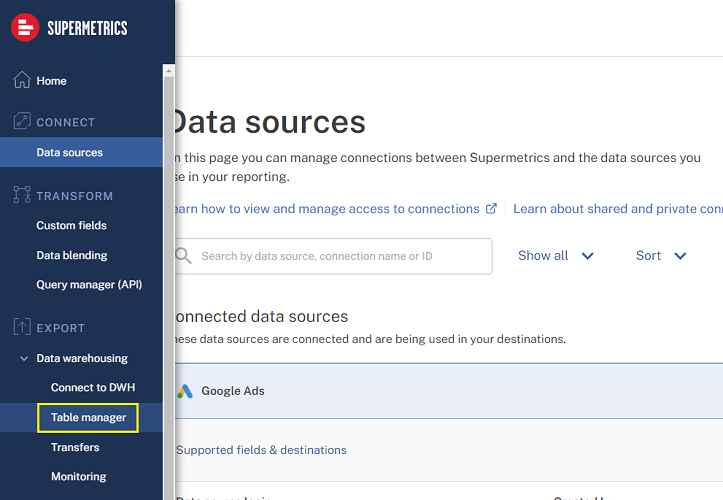The height and width of the screenshot is (500, 723).
Task: Click the CONNECT section heading
Action: (65, 122)
